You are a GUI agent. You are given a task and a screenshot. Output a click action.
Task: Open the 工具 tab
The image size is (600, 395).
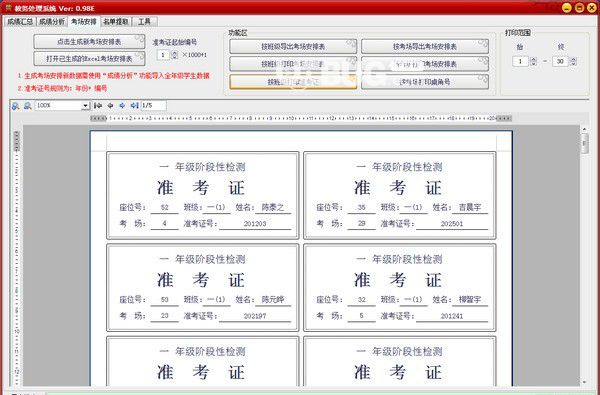click(144, 22)
